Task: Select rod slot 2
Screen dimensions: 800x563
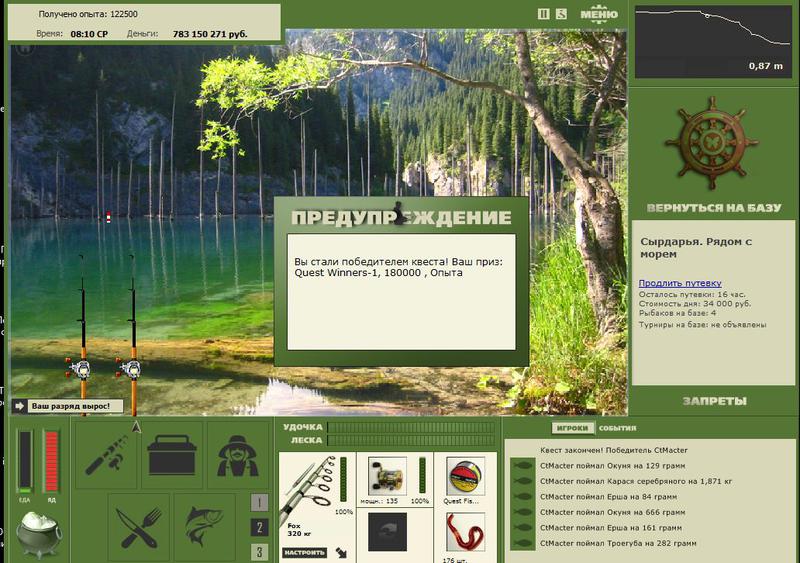Action: (259, 527)
